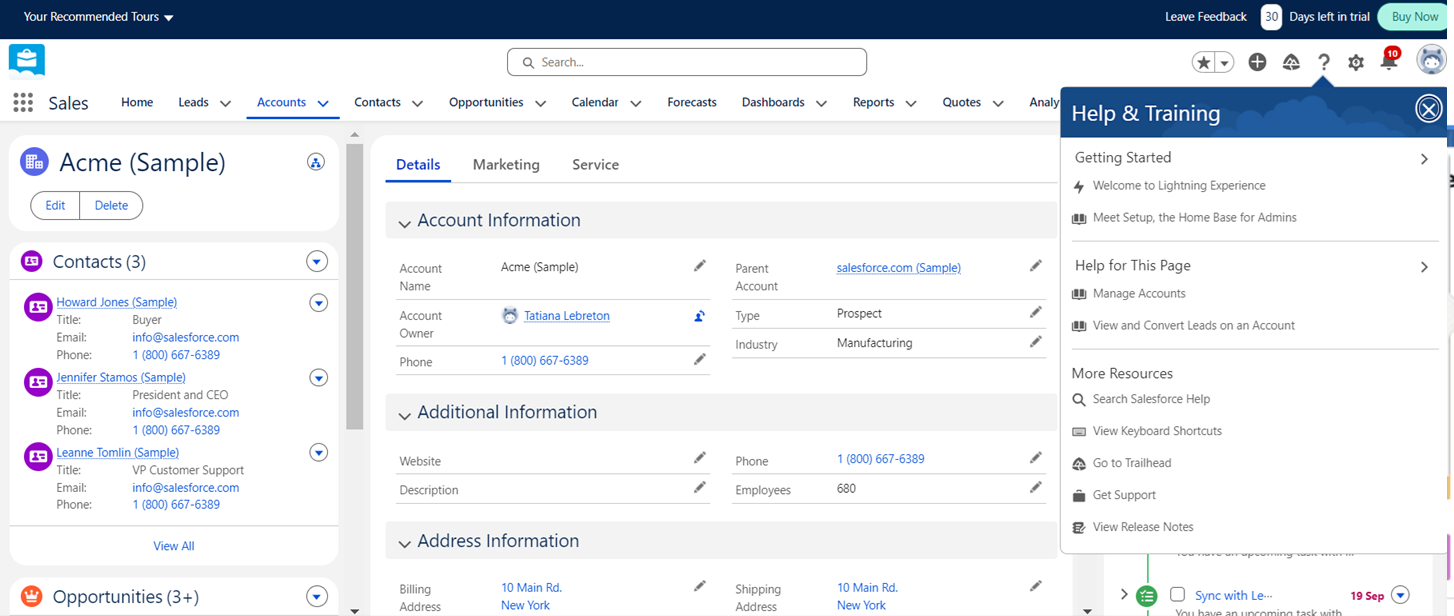Click inside the global Search box
Viewport: 1454px width, 616px height.
tap(686, 62)
